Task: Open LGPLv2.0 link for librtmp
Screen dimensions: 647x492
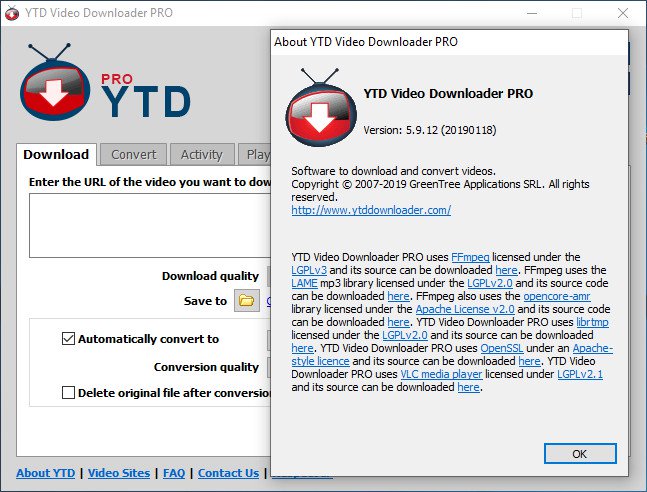Action: click(x=405, y=335)
